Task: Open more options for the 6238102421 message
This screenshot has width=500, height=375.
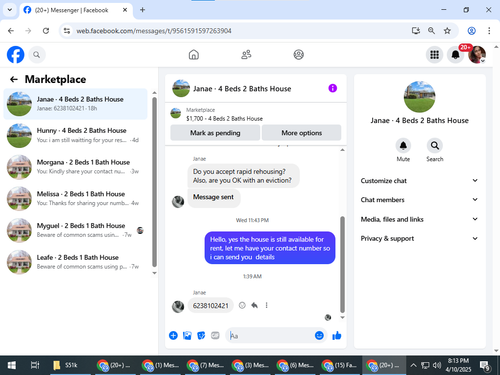Action: click(266, 305)
